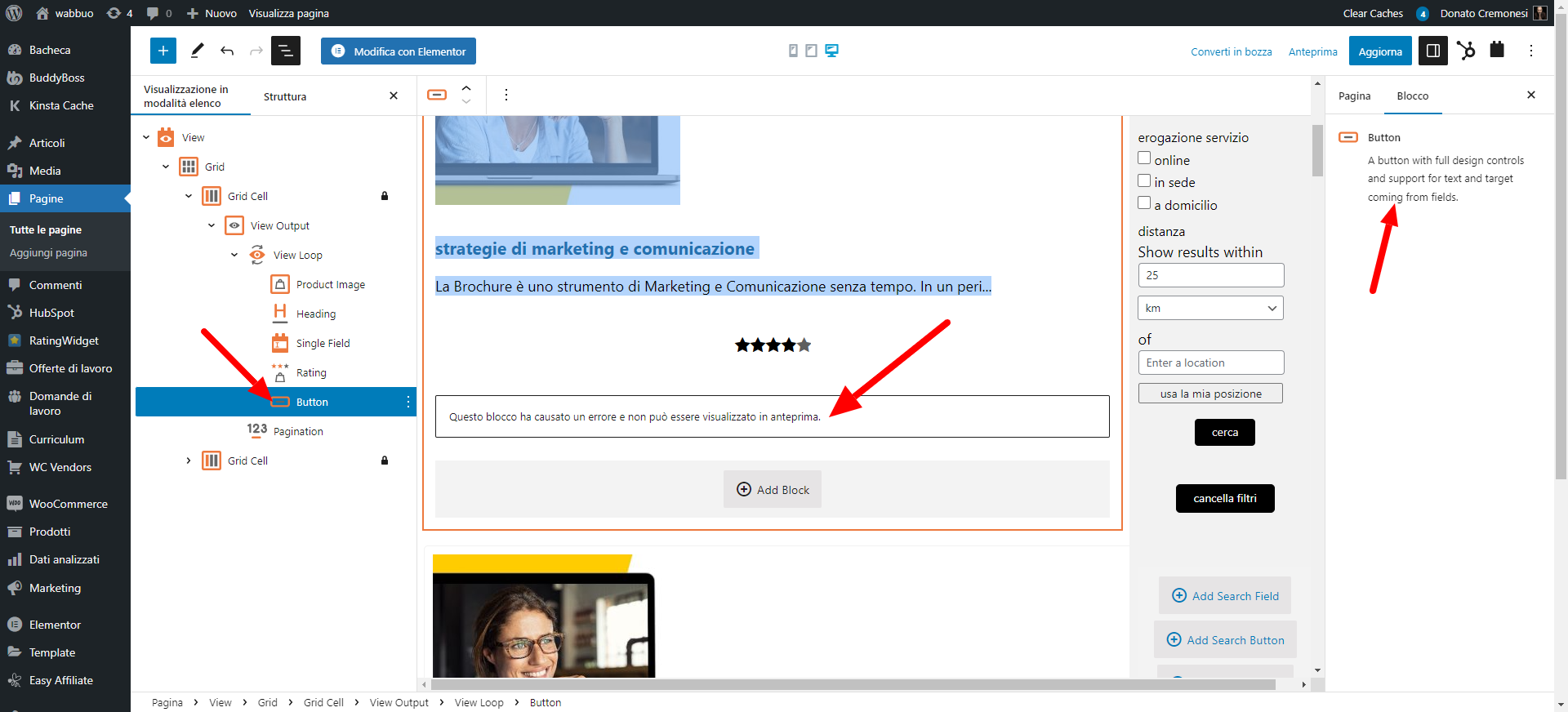Click the blue block inserter plus button
Viewport: 1568px width, 712px height.
(x=163, y=51)
